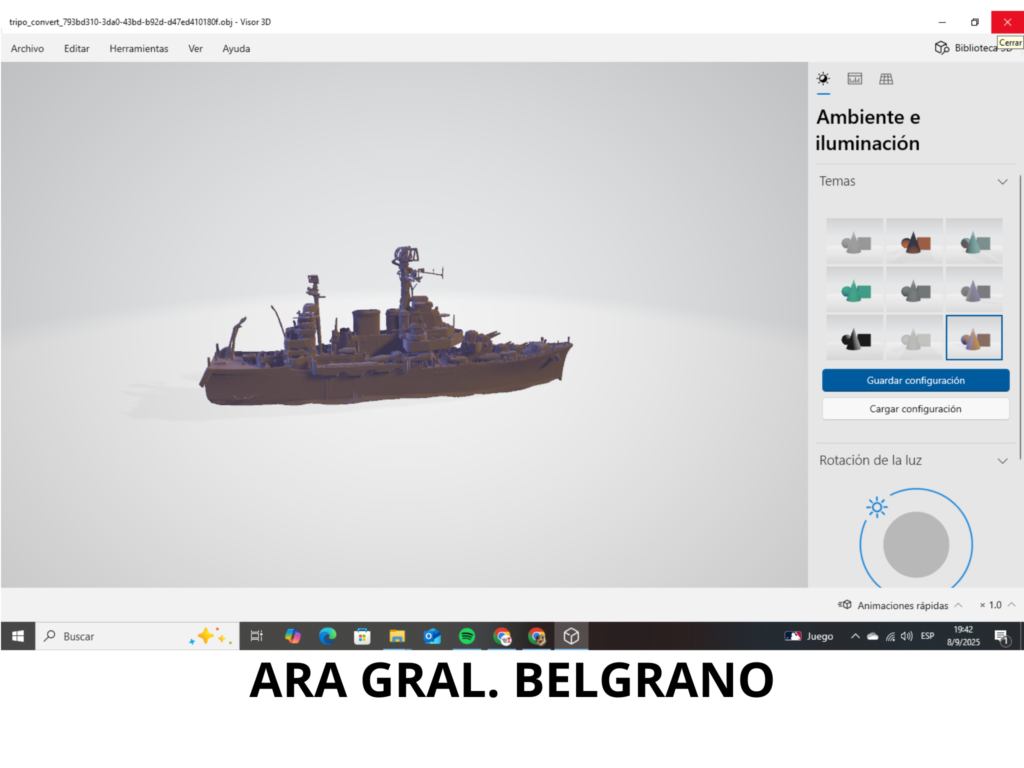Collapse the Rotación de la luz section
Viewport: 1024px width, 768px height.
click(x=1002, y=461)
